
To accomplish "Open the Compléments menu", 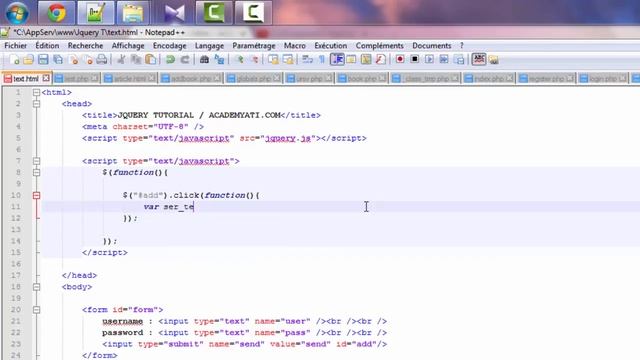I will (x=379, y=46).
